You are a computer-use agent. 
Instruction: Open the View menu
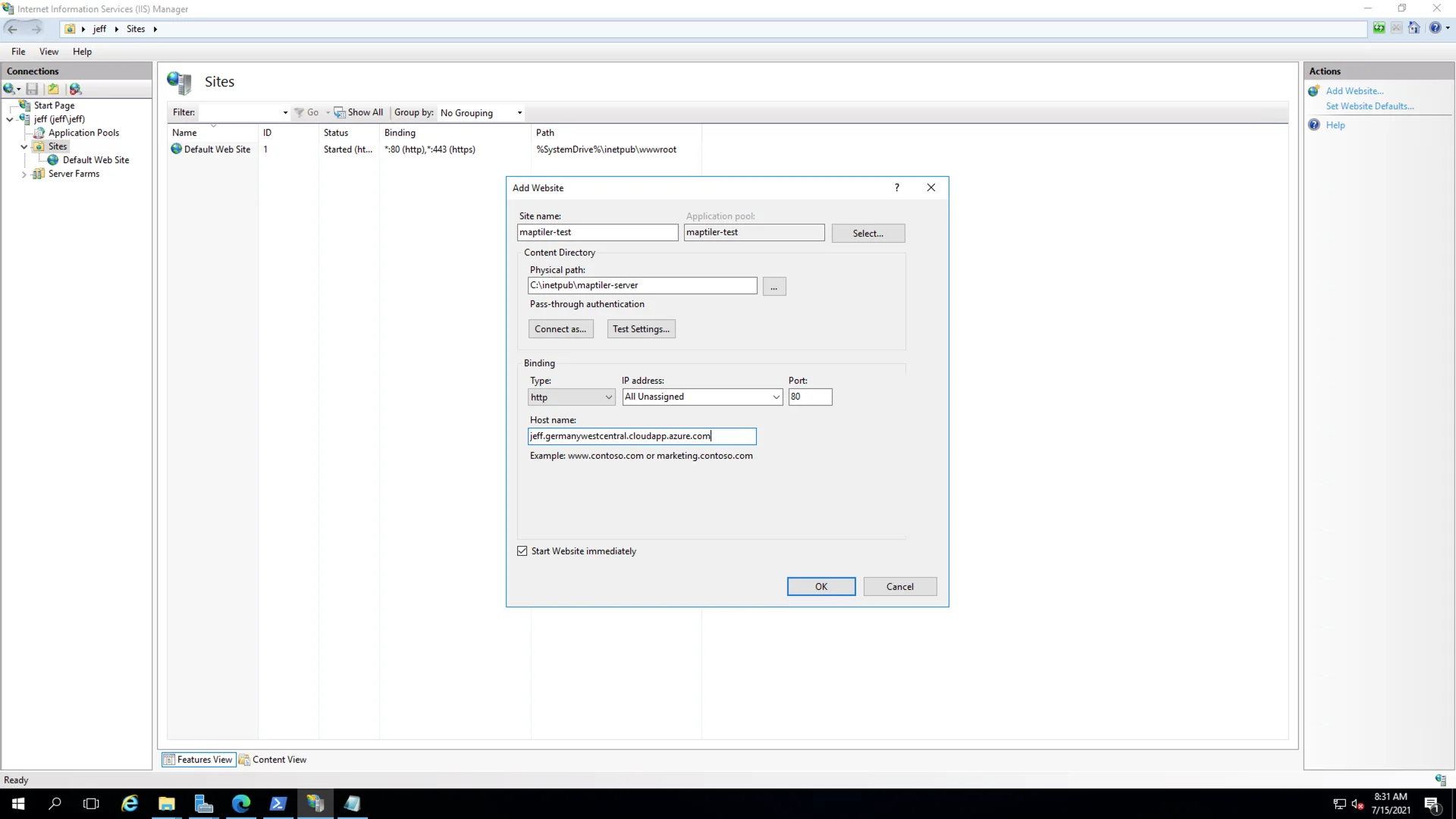(49, 52)
